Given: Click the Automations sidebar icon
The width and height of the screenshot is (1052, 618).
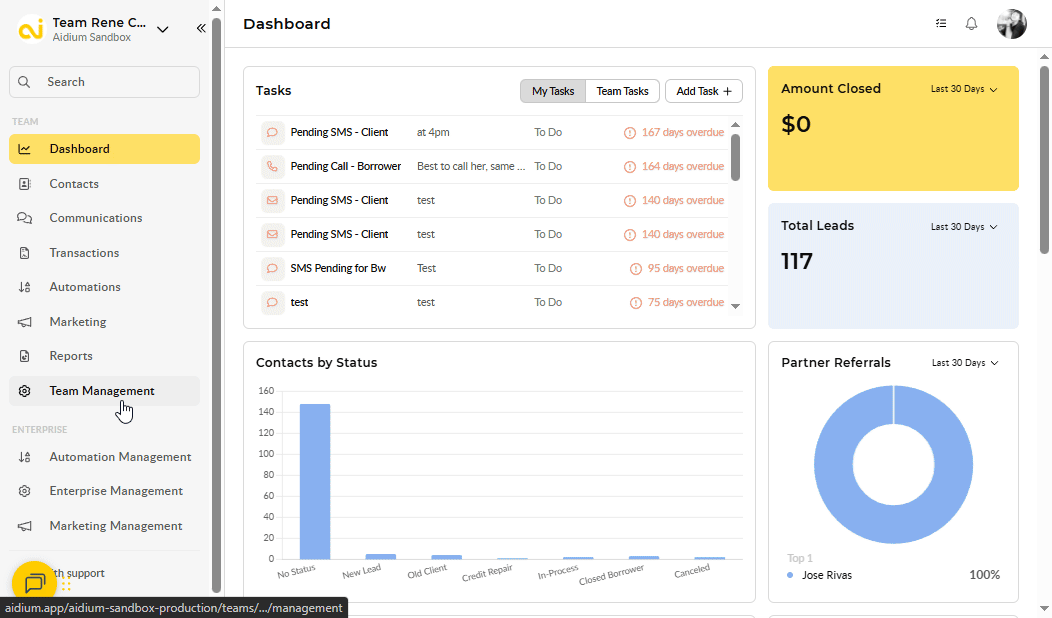Looking at the screenshot, I should click(25, 287).
